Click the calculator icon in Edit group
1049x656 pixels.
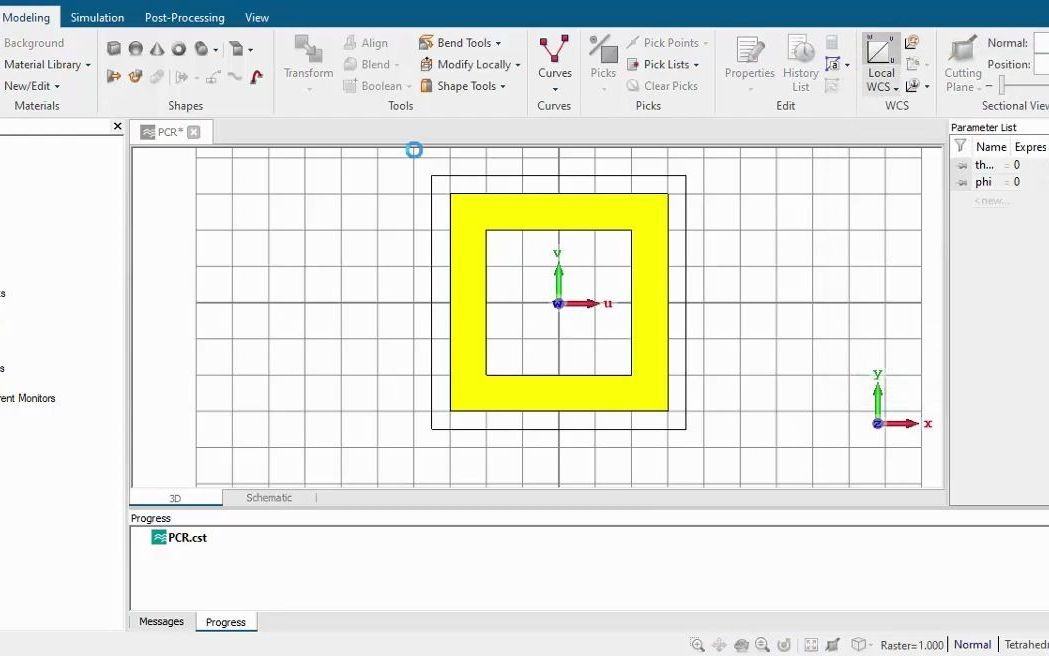(832, 43)
